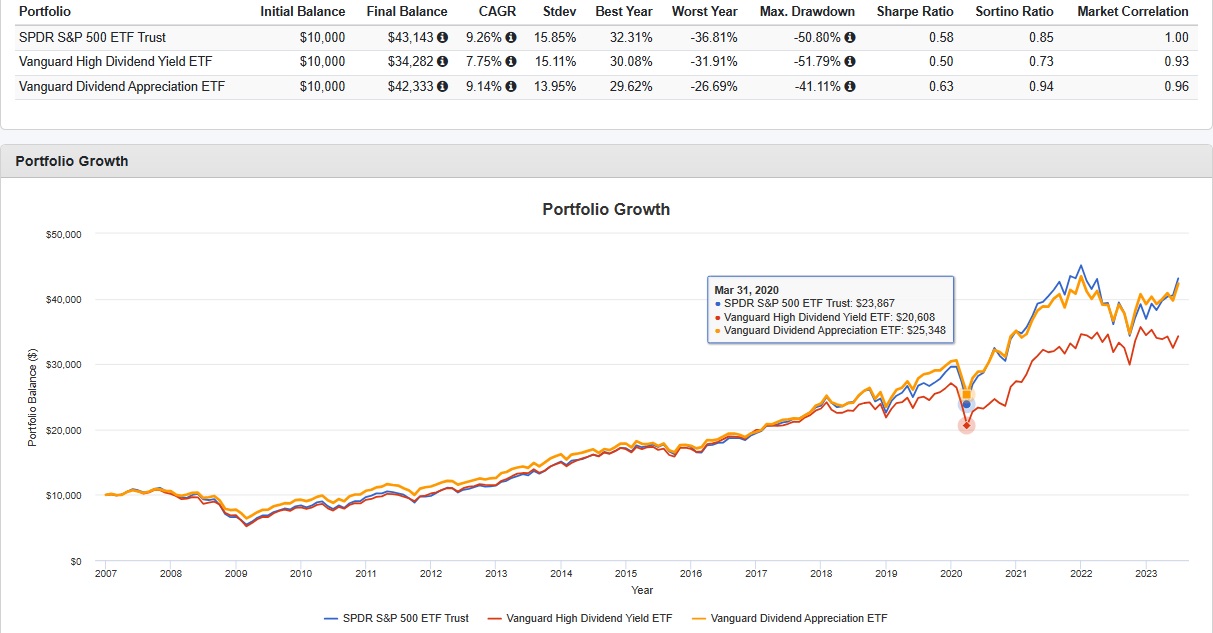Screen dimensions: 1213x633
Task: Click info icon beside $42,333 final balance
Action: click(442, 87)
